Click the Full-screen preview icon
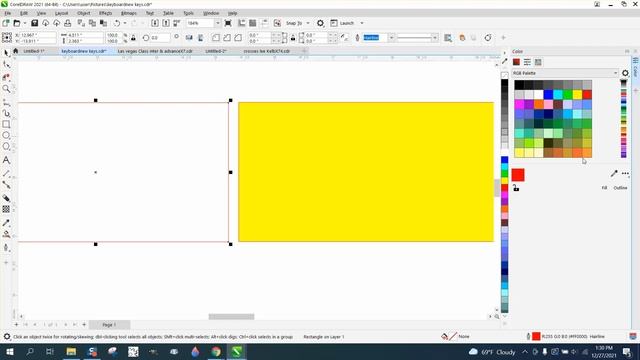640x360 pixels. pos(228,23)
